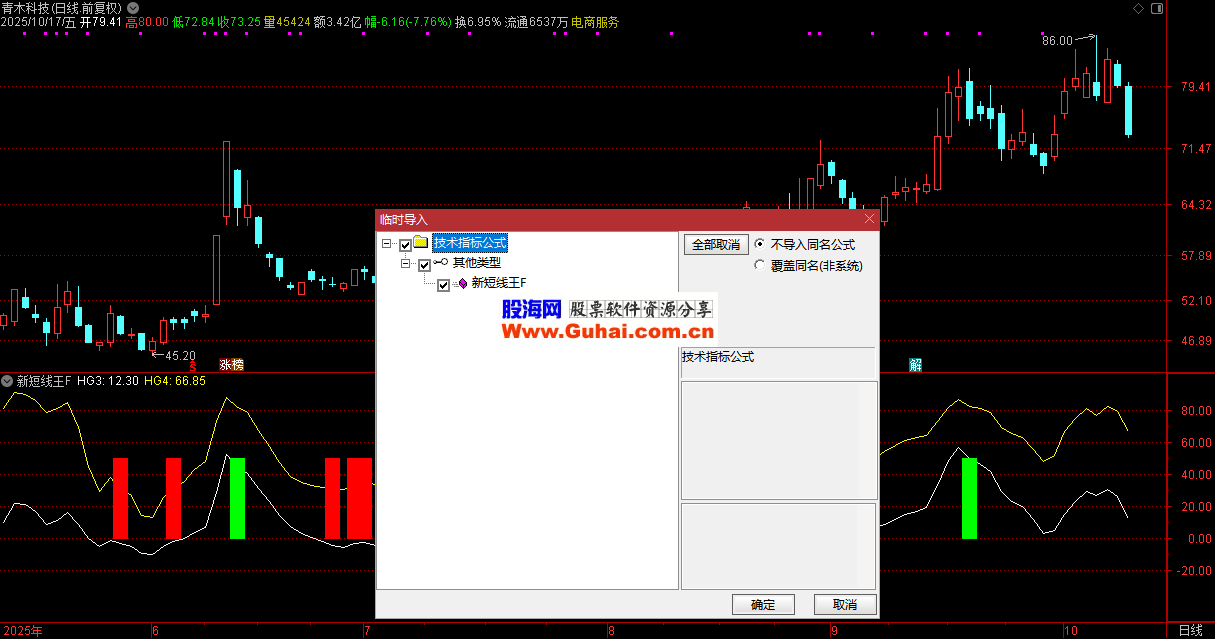Click the 电商服务 sector label
The height and width of the screenshot is (639, 1215).
[594, 22]
